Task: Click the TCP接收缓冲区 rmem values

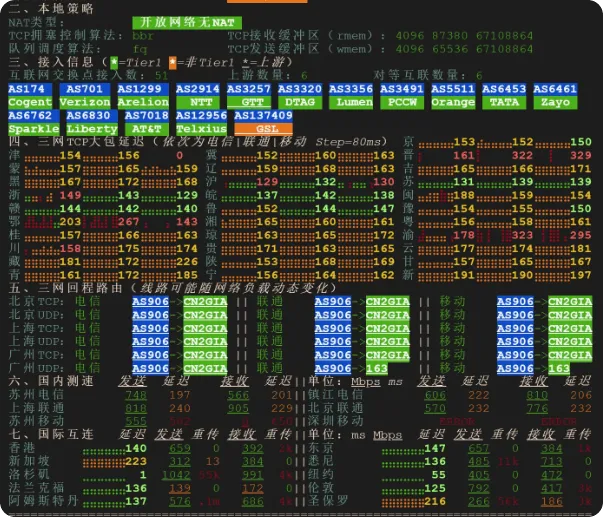Action: (464, 36)
